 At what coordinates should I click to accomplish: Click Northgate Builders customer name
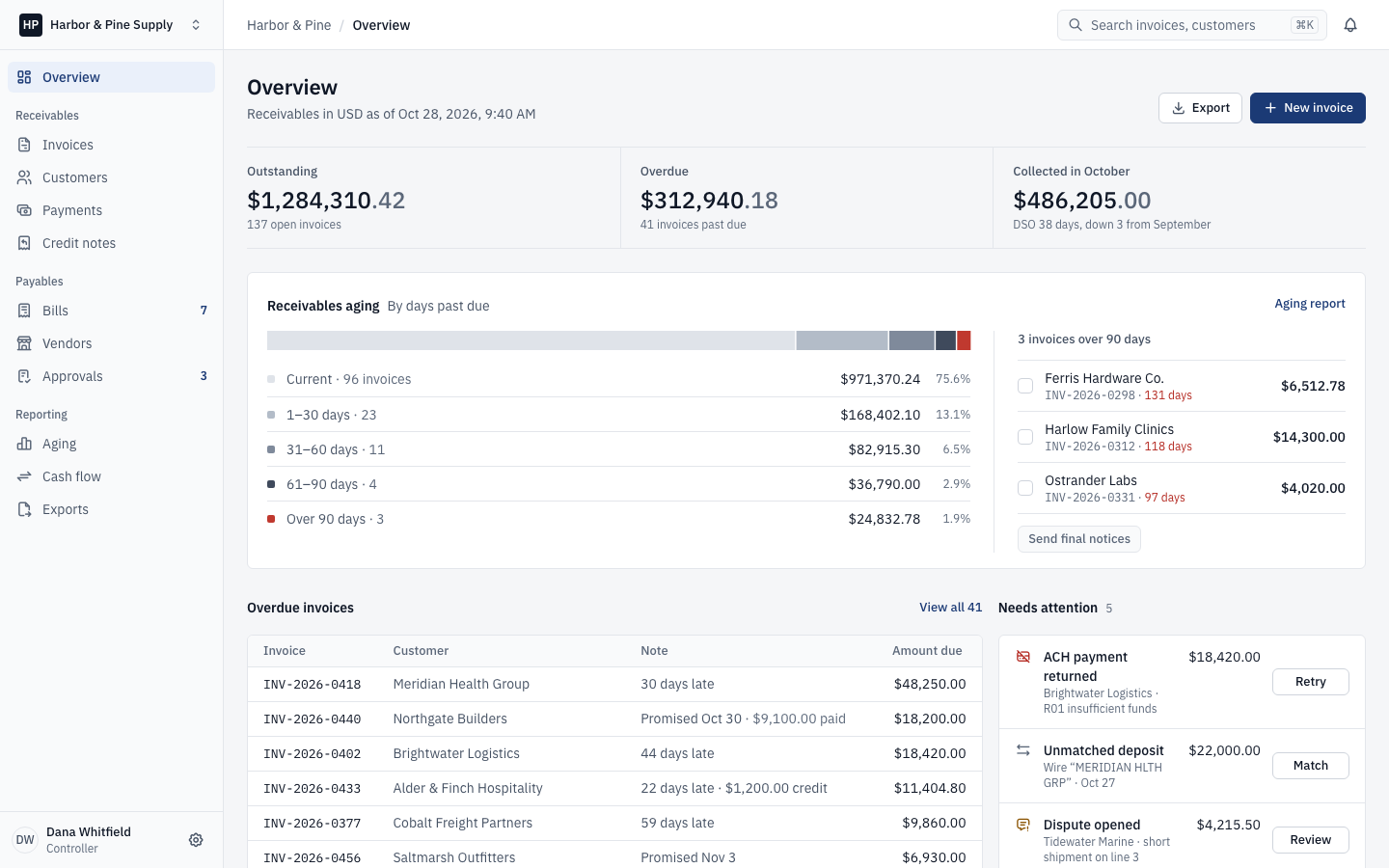click(449, 719)
